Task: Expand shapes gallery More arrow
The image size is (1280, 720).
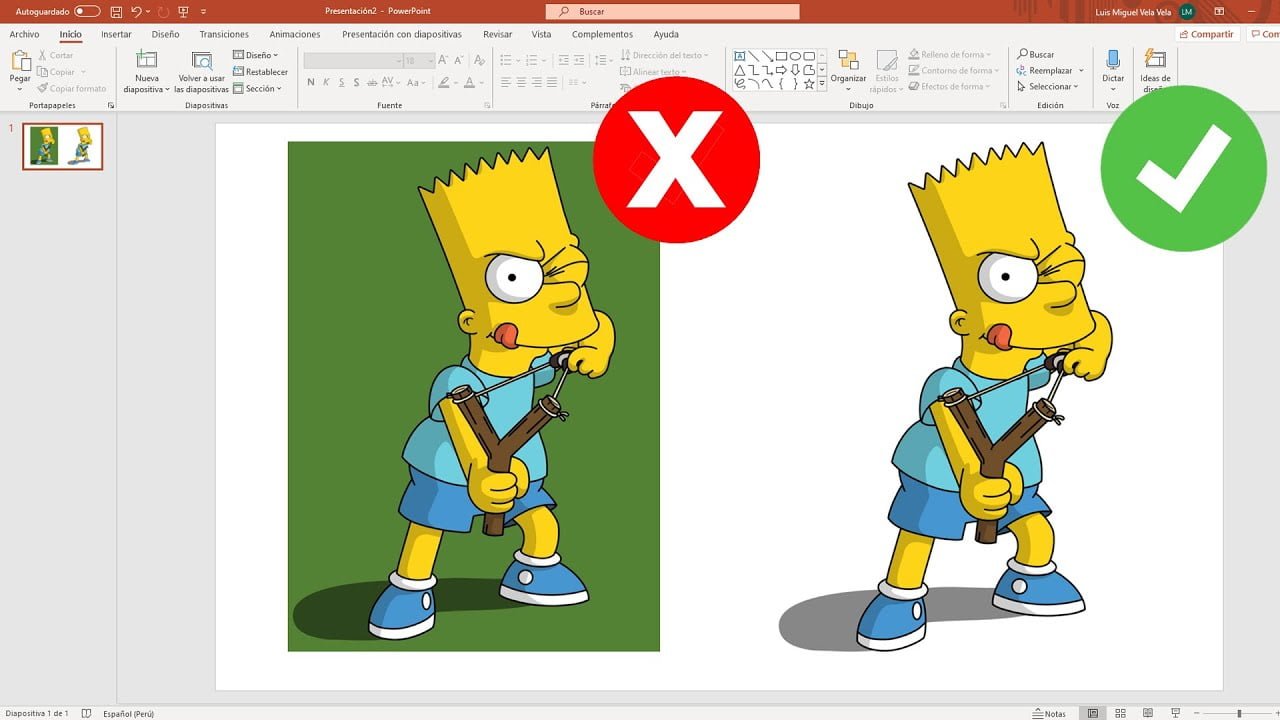Action: point(822,85)
